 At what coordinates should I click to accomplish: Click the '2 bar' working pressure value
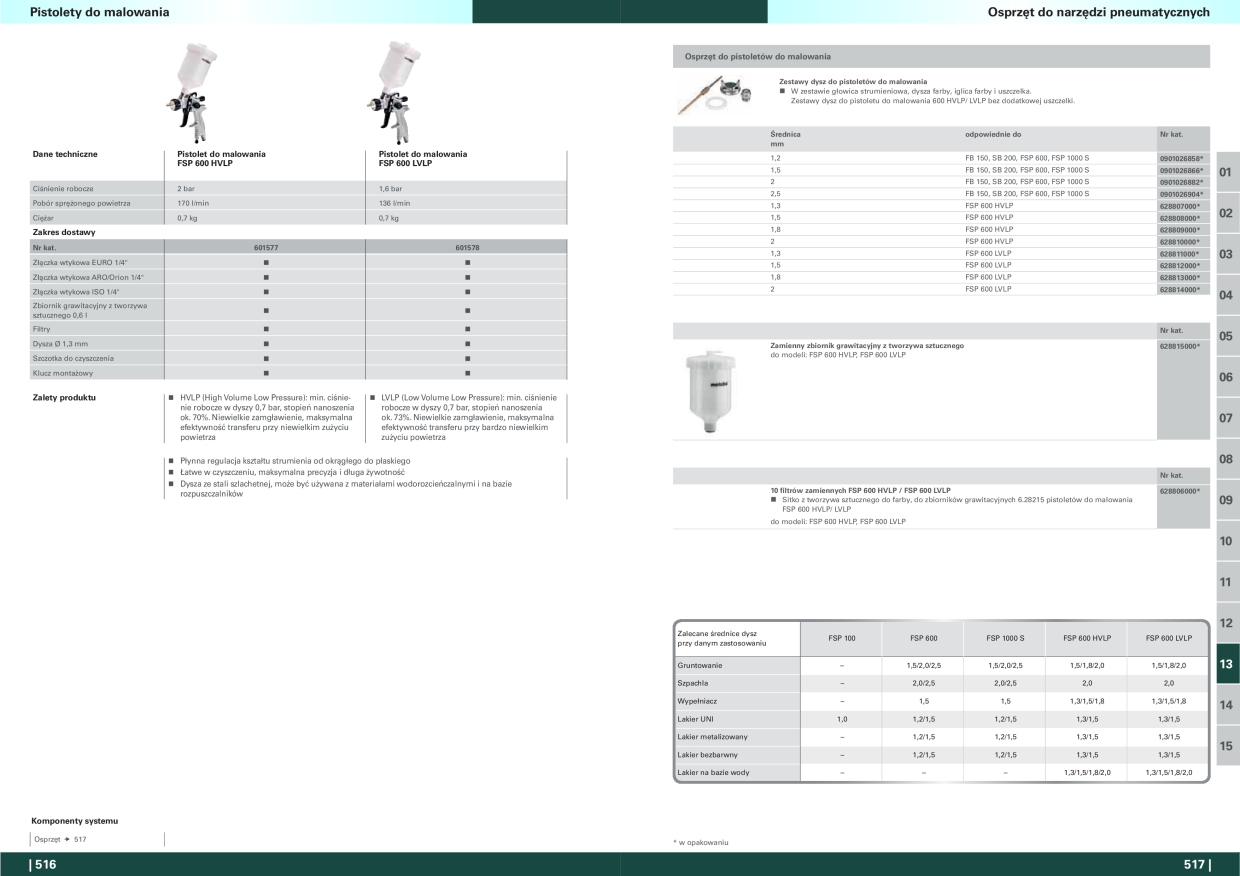(x=187, y=188)
